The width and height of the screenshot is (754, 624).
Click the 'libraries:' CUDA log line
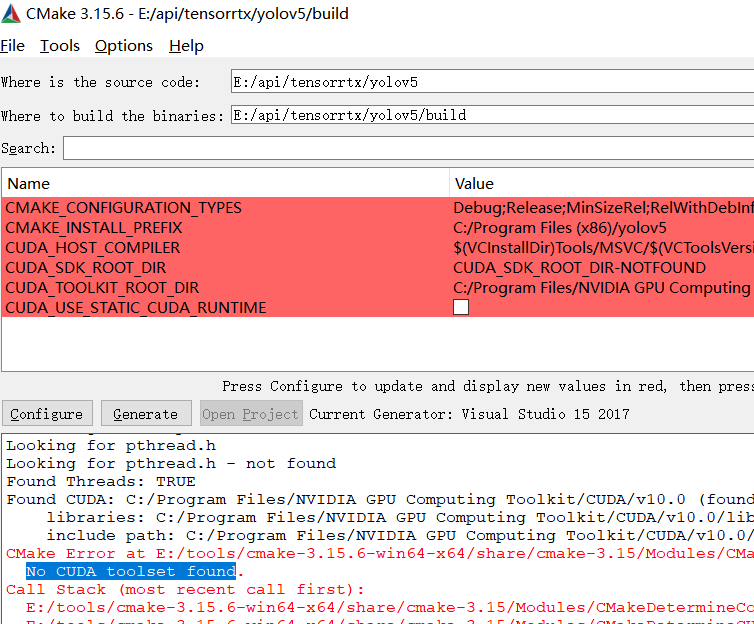[x=400, y=517]
